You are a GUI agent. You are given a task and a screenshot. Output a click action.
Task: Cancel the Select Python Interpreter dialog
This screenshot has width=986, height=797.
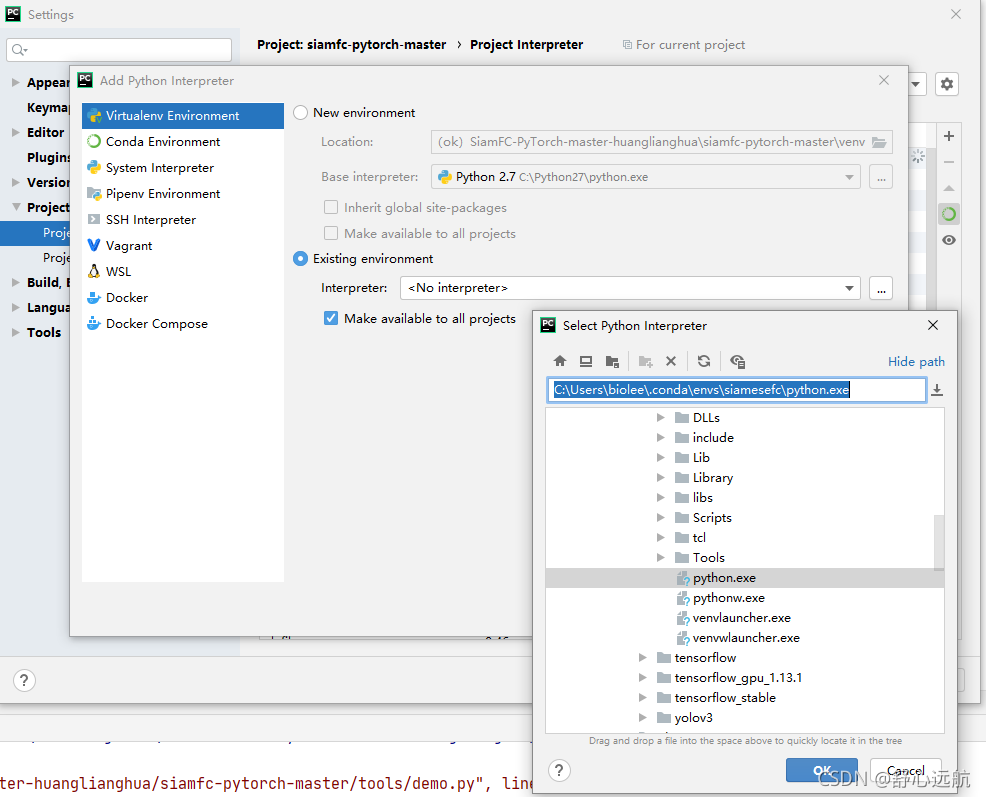tap(906, 770)
